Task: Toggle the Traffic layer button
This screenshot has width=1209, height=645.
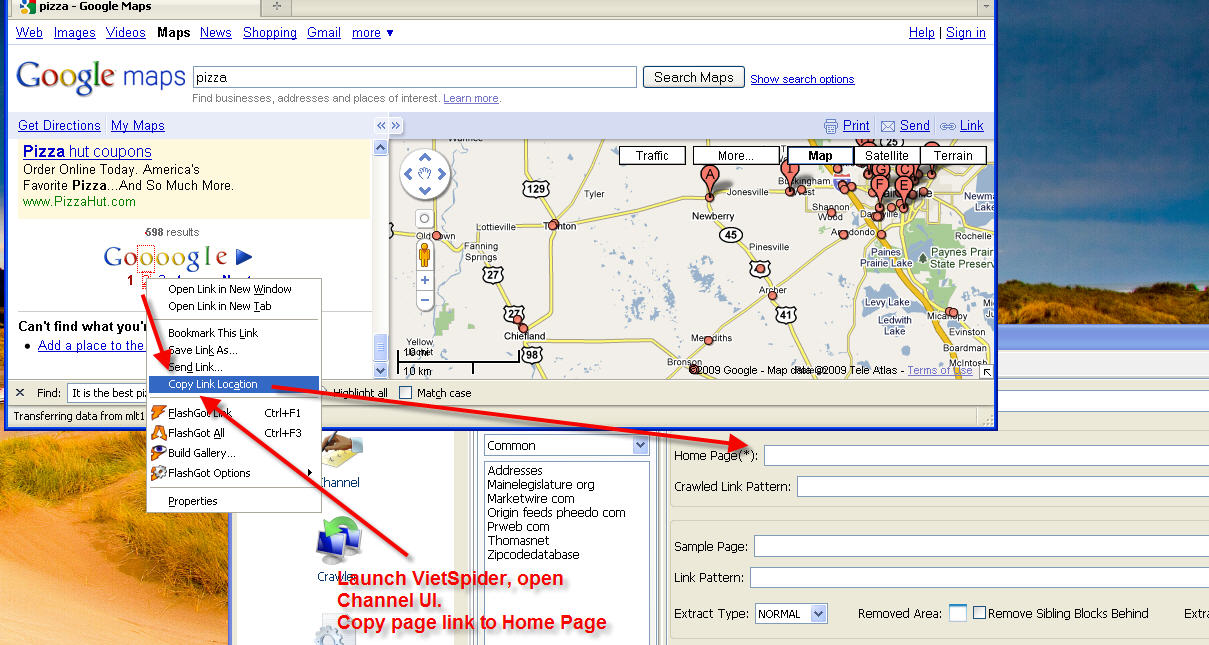Action: (x=652, y=155)
